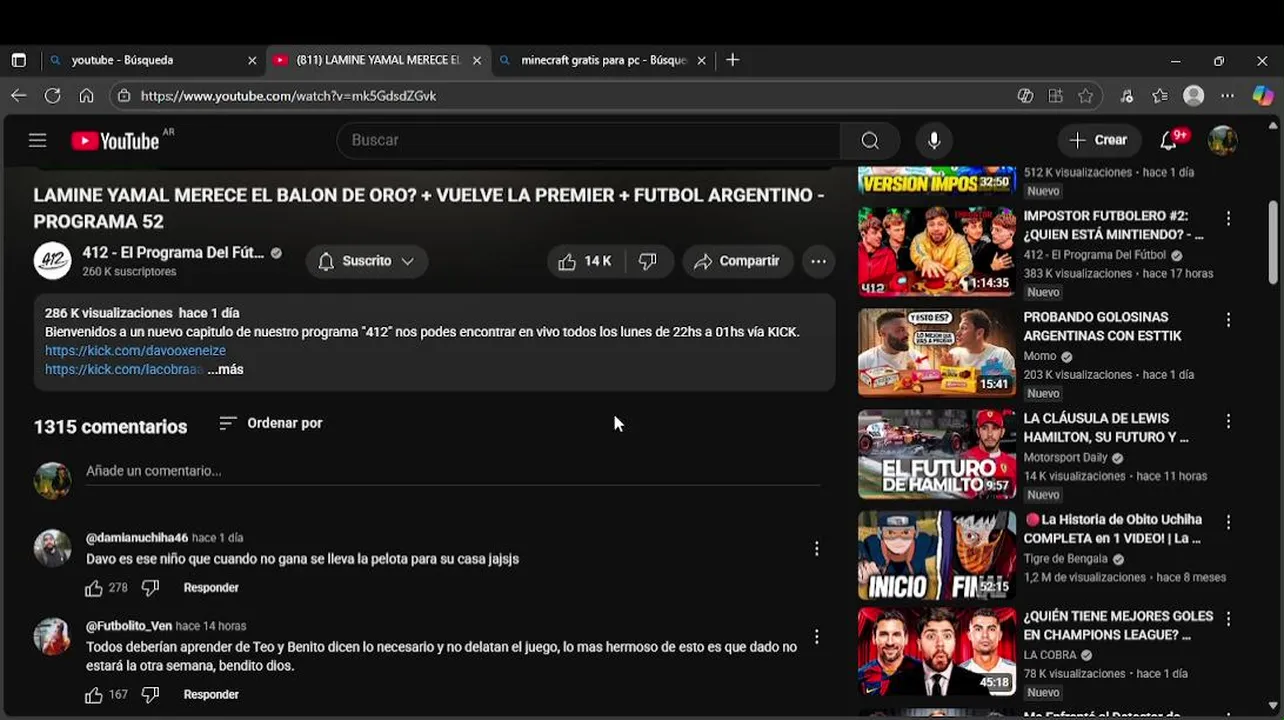
Task: Open the @damianuchiha46 profile name
Action: click(x=137, y=538)
